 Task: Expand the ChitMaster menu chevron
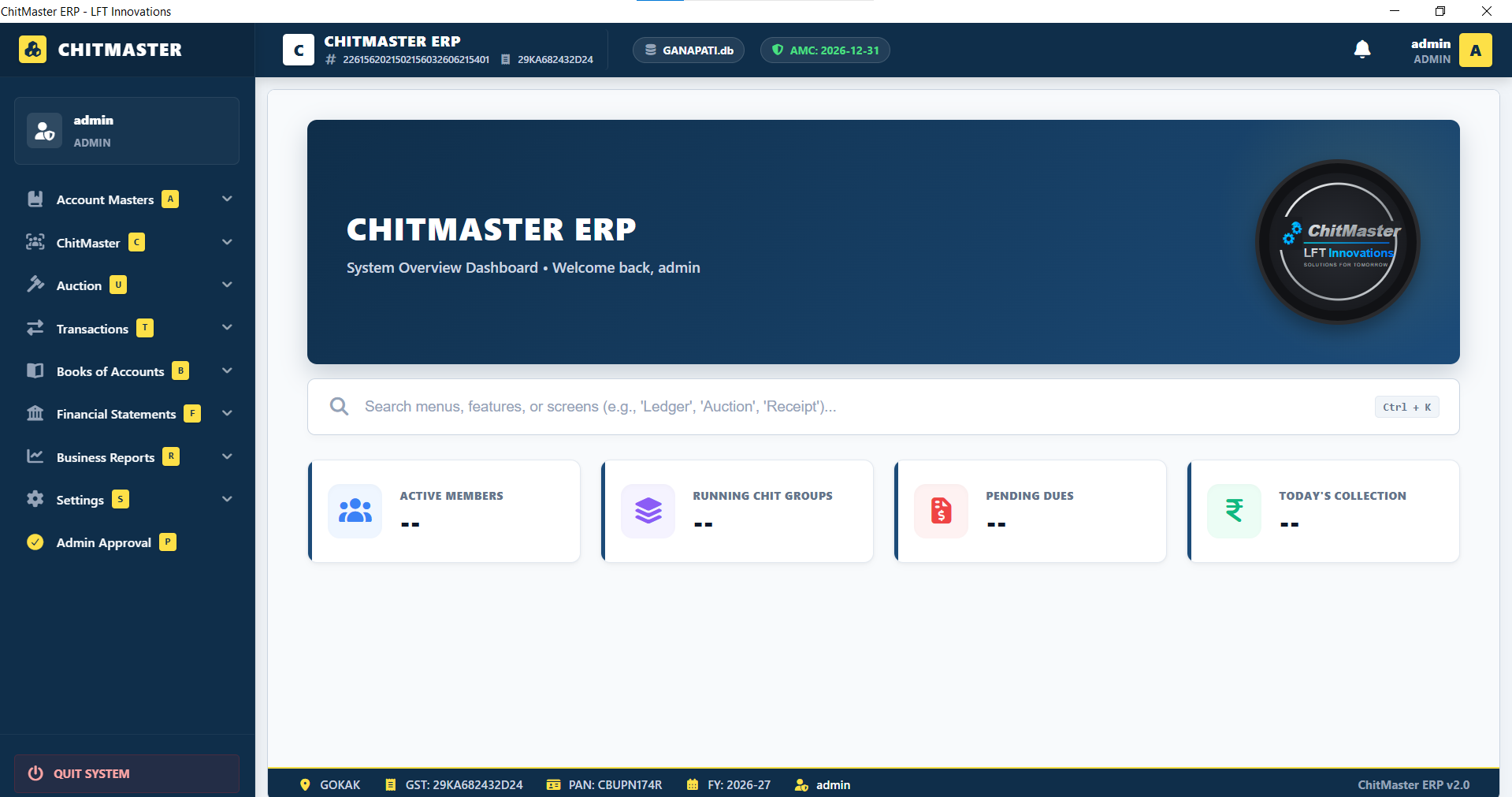[x=227, y=242]
